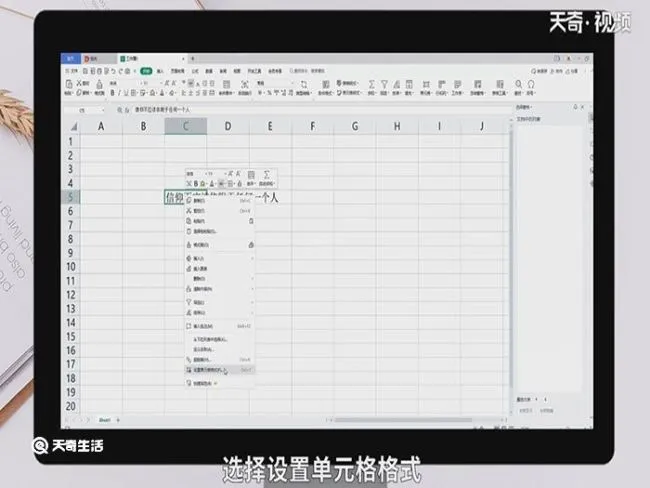
Task: Click the AutoSum sigma icon in the ribbon
Action: 371,84
